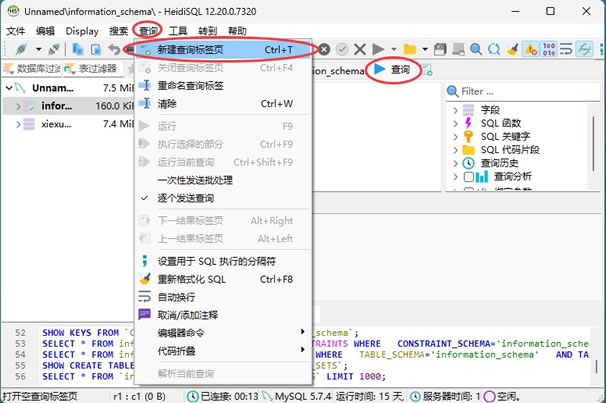Click the round cancel-editing icon

tap(324, 49)
